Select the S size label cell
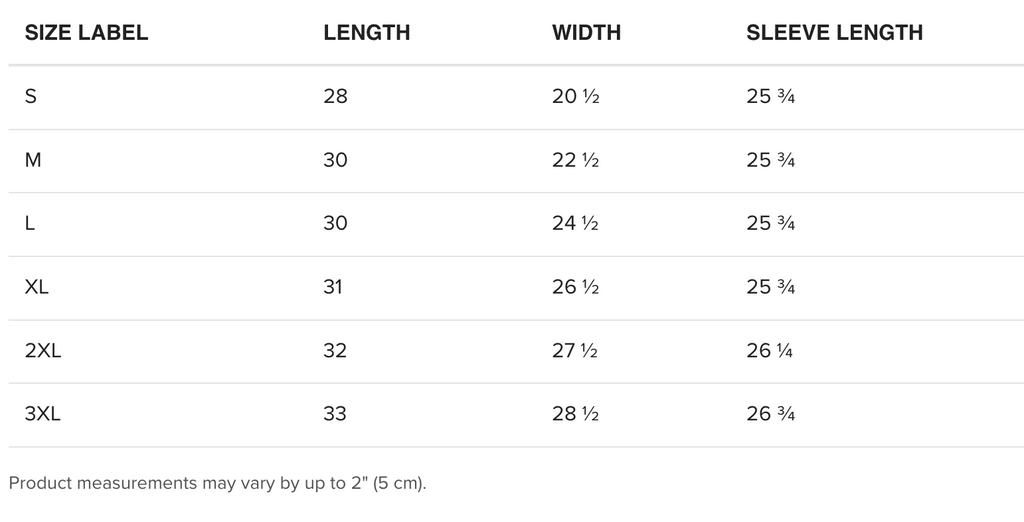Viewport: 1024px width, 522px height. click(x=31, y=97)
